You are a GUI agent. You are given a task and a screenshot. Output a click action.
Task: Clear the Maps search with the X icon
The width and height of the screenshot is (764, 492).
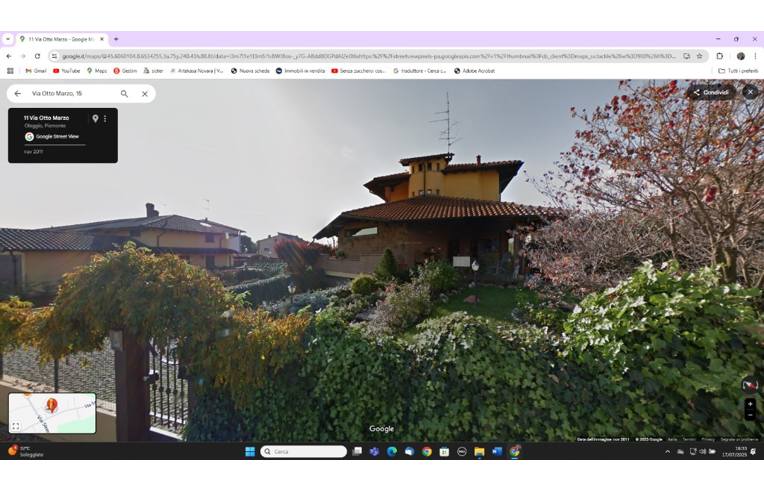[145, 94]
